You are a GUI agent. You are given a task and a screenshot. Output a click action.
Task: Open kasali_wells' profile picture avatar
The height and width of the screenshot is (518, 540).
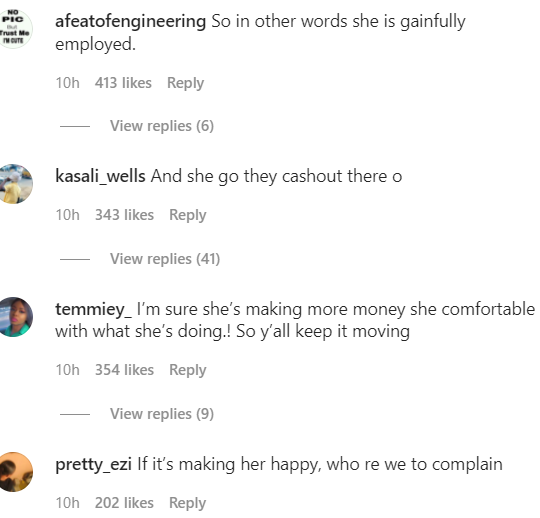point(13,184)
